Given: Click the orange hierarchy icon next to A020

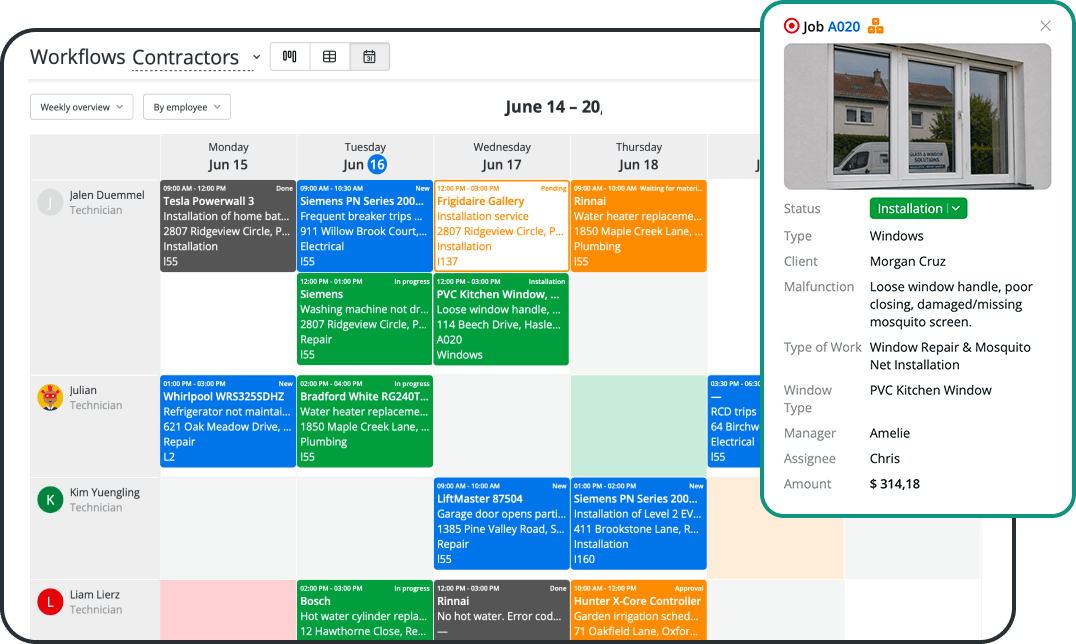Looking at the screenshot, I should point(876,26).
